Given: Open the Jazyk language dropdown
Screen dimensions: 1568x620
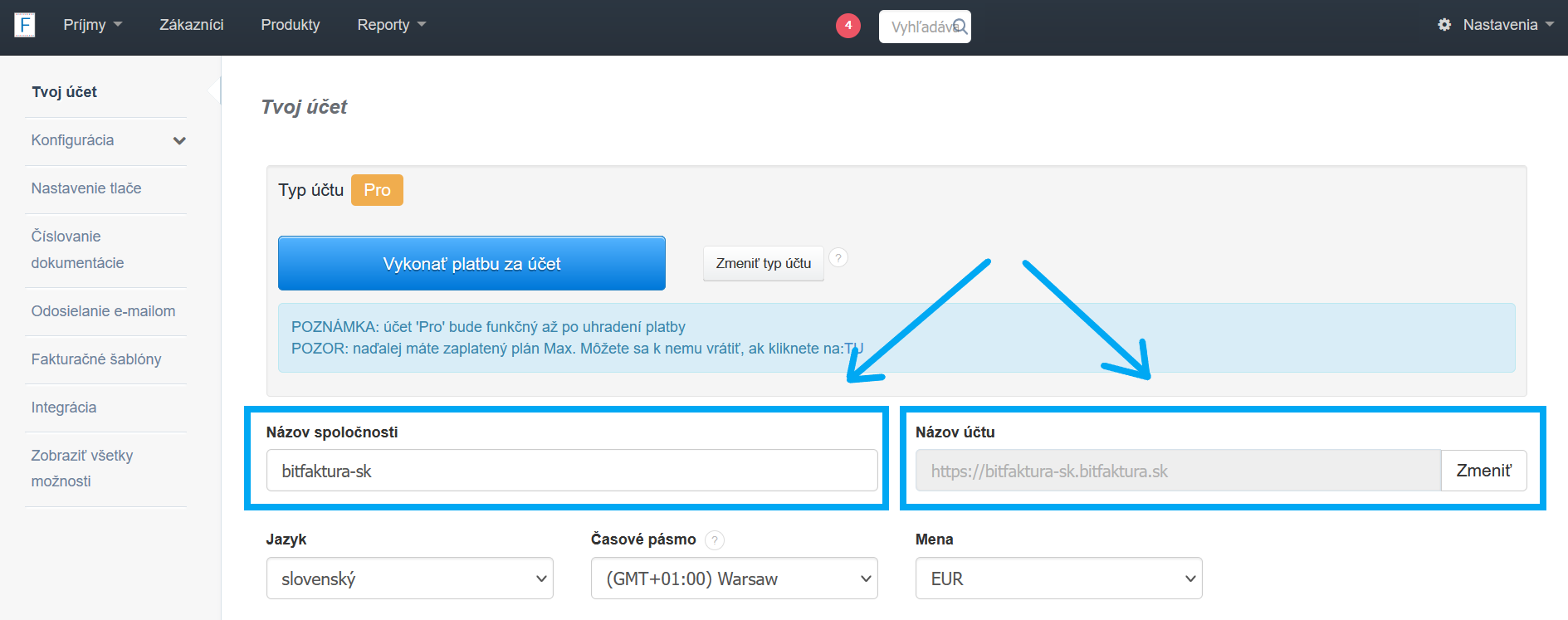Looking at the screenshot, I should tap(410, 579).
